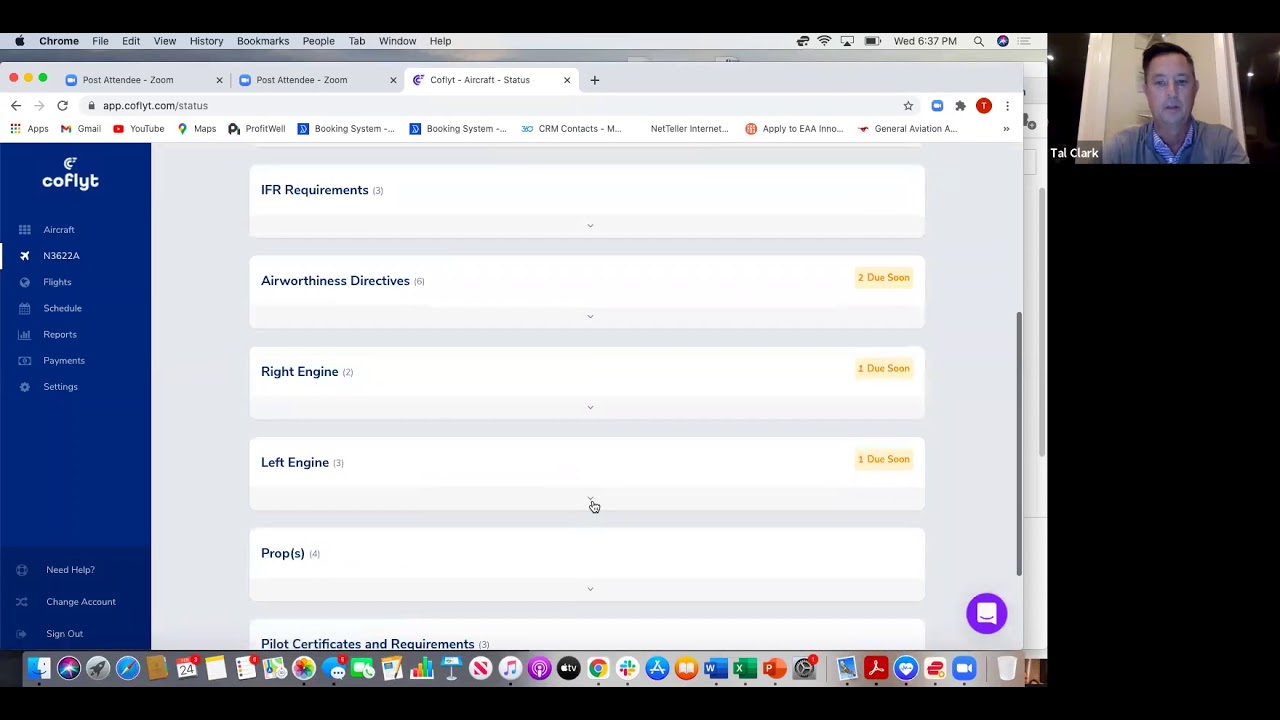Screen dimensions: 1280x720
Task: Open Chrome three-dot menu
Action: (1007, 106)
